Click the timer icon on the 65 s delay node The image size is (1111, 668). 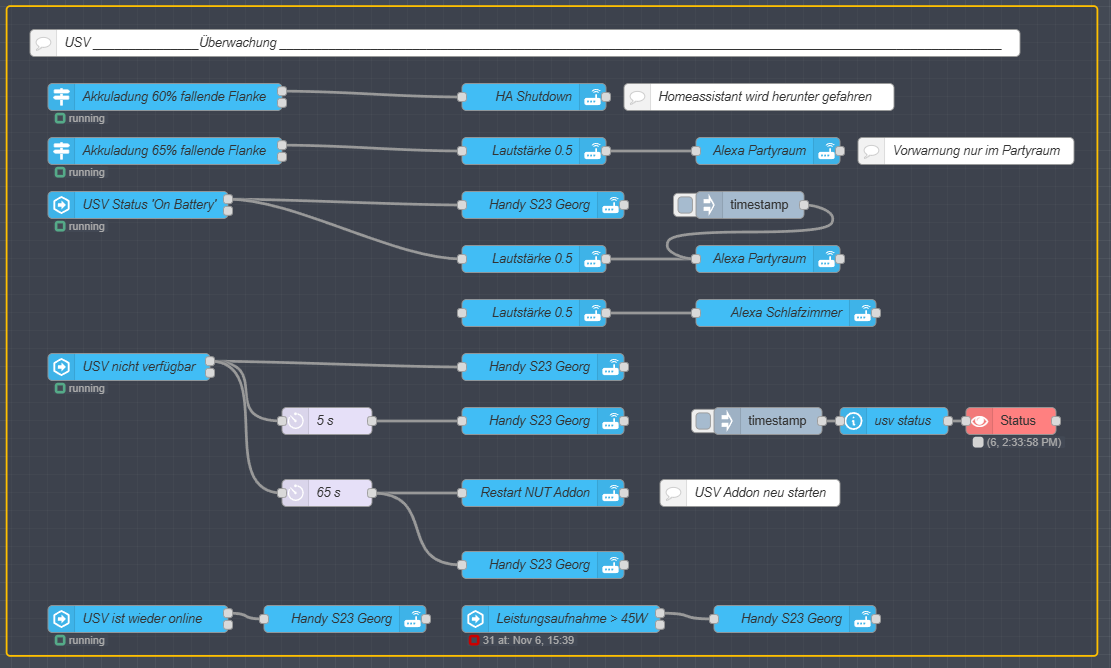[295, 493]
